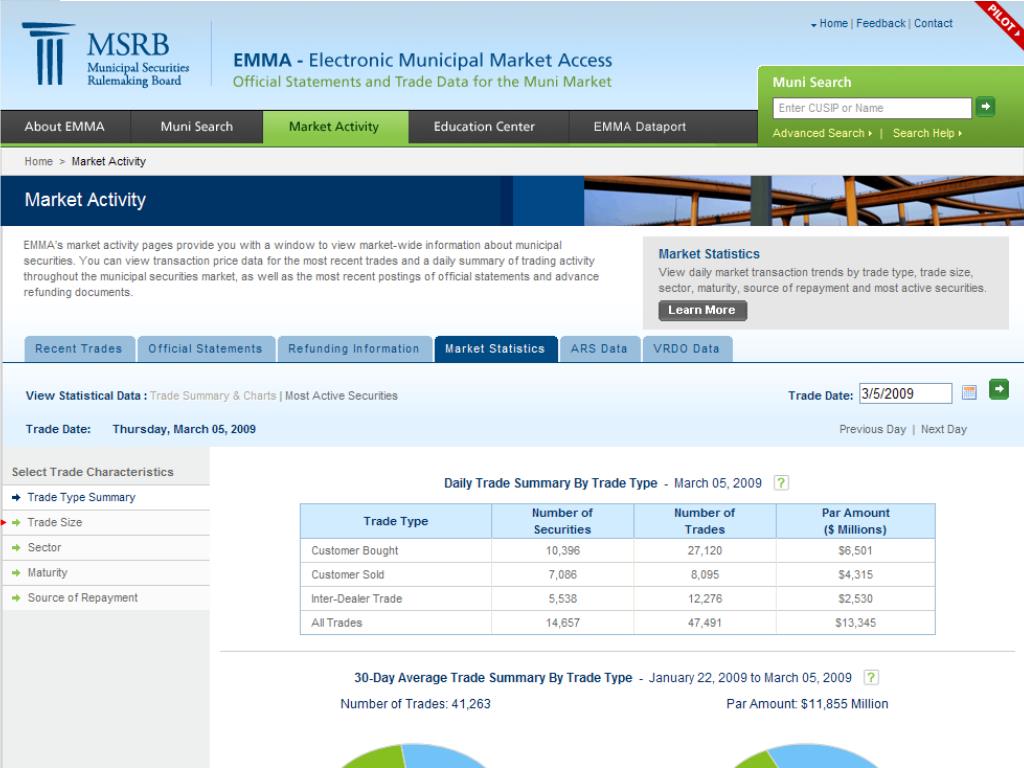The height and width of the screenshot is (768, 1024).
Task: Click the 12,276 trades cell
Action: click(705, 599)
